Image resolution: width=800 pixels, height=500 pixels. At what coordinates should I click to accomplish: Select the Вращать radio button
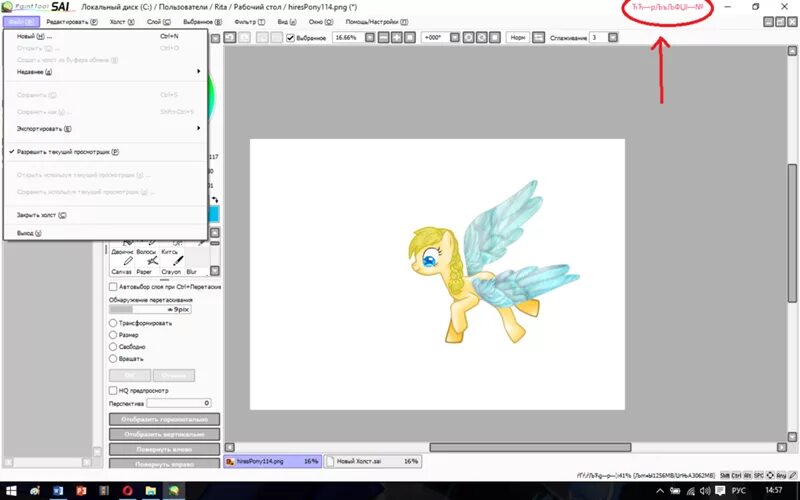coord(113,359)
